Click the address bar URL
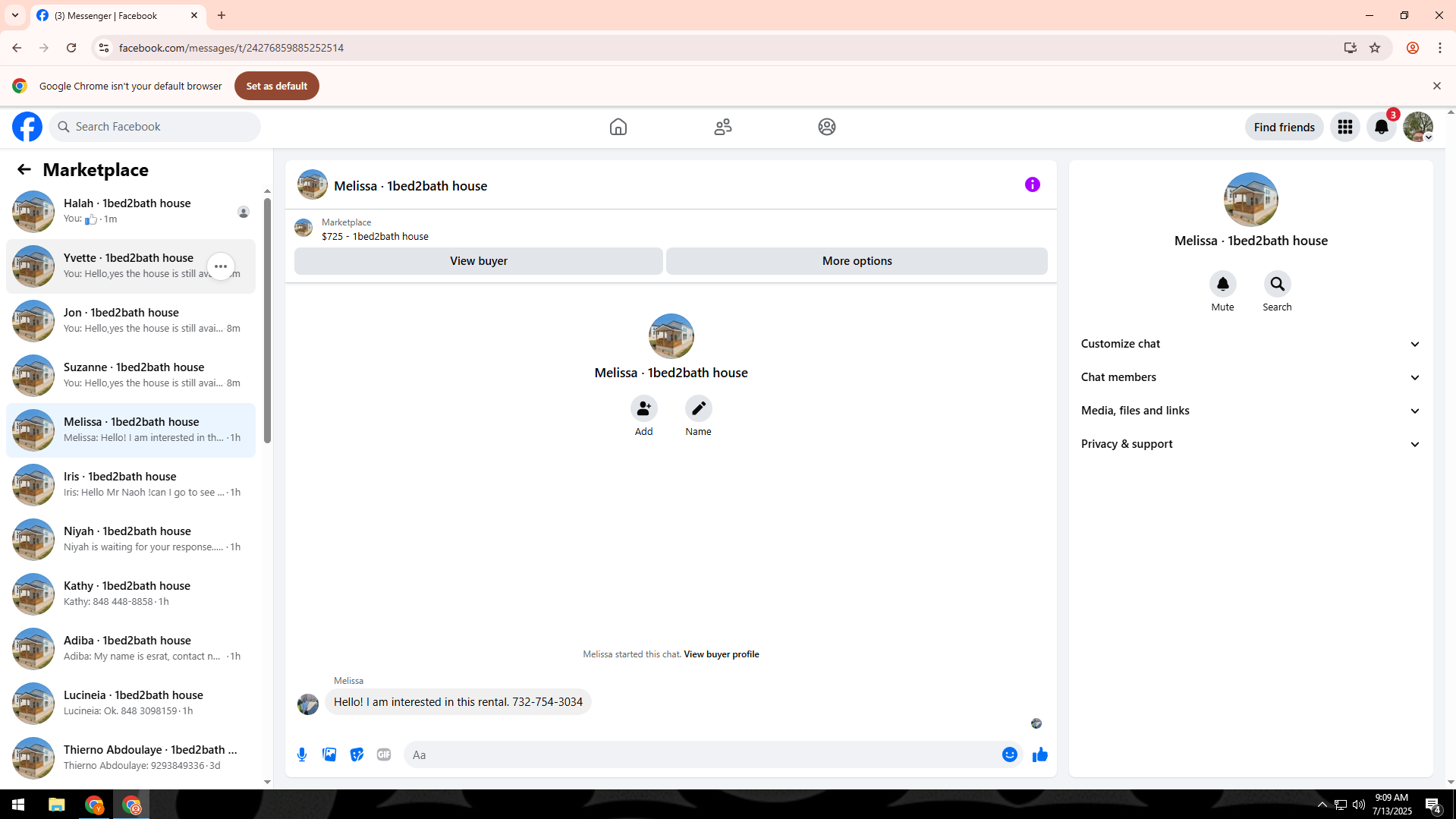This screenshot has width=1456, height=819. [x=231, y=48]
